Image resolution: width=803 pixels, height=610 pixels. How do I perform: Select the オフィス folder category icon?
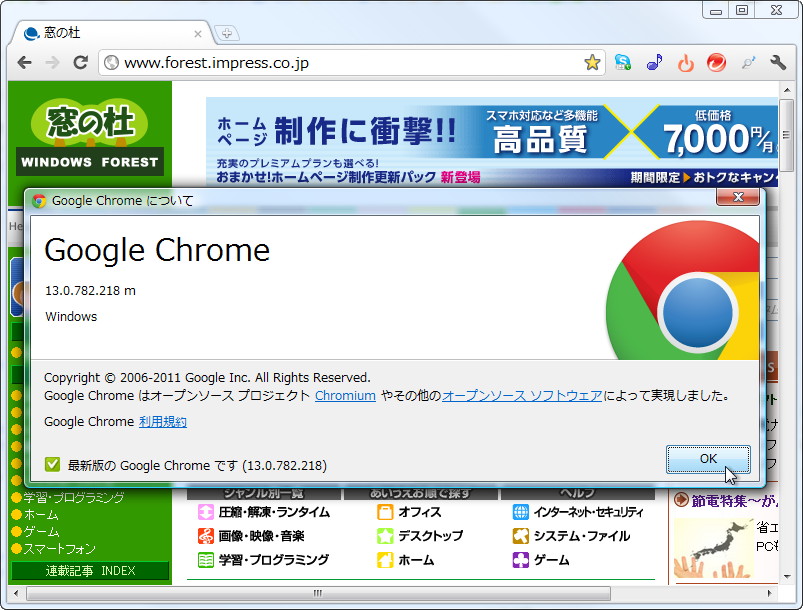pyautogui.click(x=385, y=512)
